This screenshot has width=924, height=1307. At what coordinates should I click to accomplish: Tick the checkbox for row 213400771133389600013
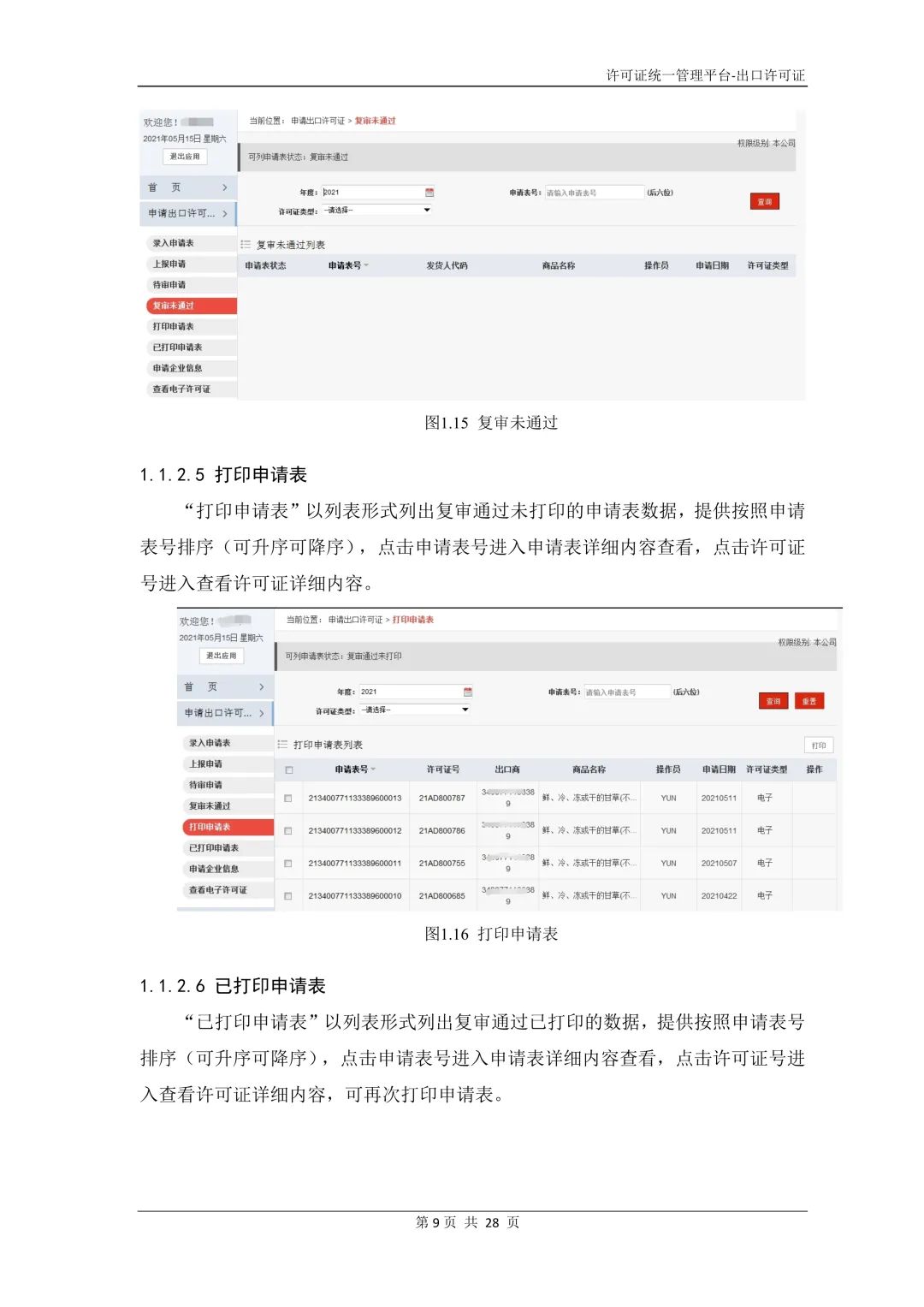[x=288, y=799]
